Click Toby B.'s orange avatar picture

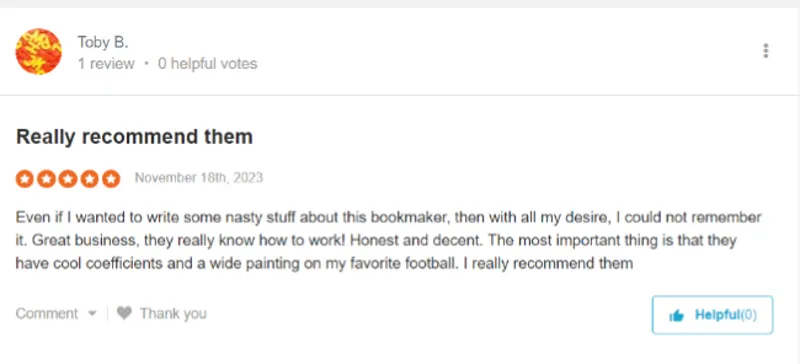click(39, 52)
